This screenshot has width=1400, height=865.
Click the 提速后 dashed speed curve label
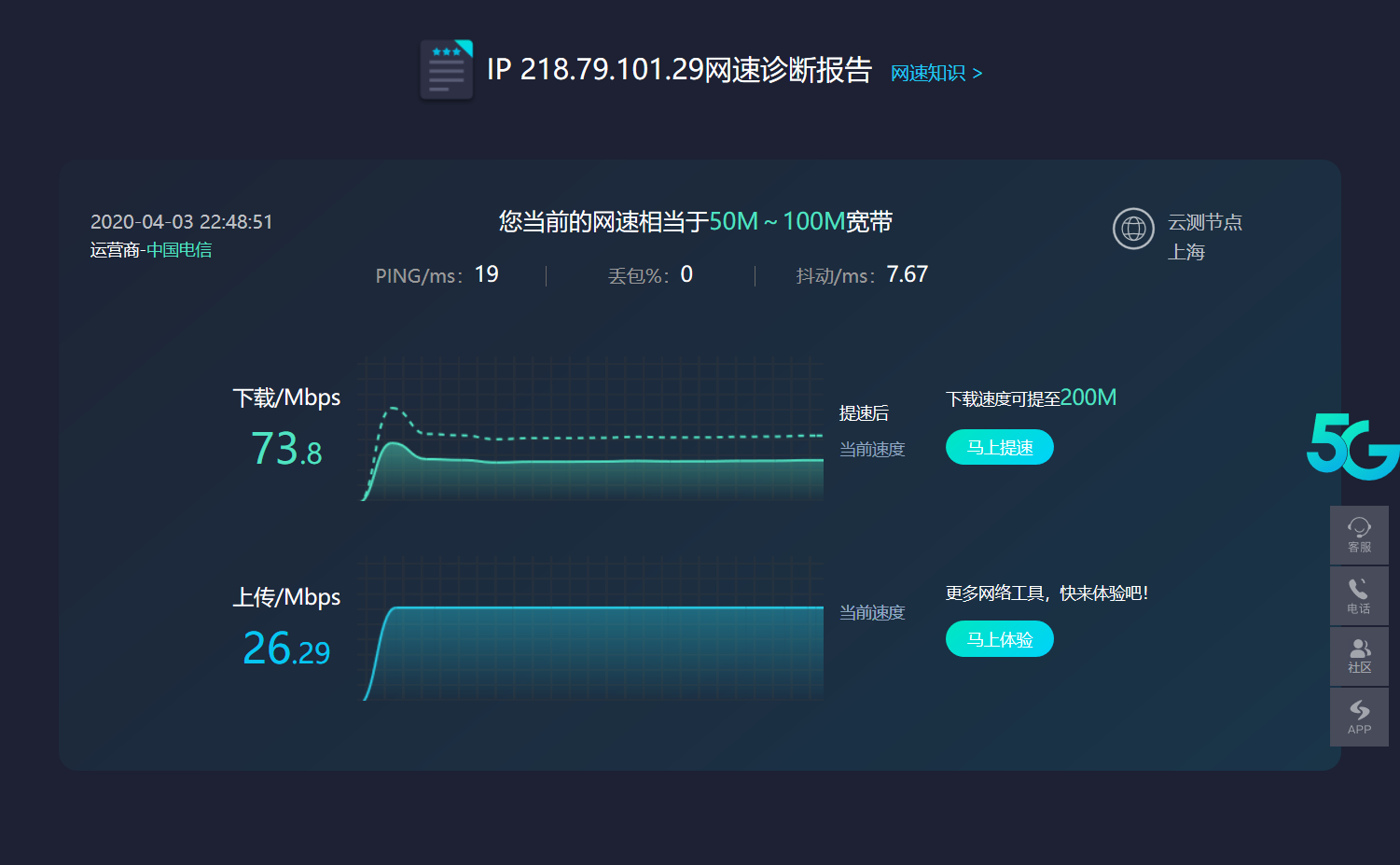pyautogui.click(x=863, y=413)
